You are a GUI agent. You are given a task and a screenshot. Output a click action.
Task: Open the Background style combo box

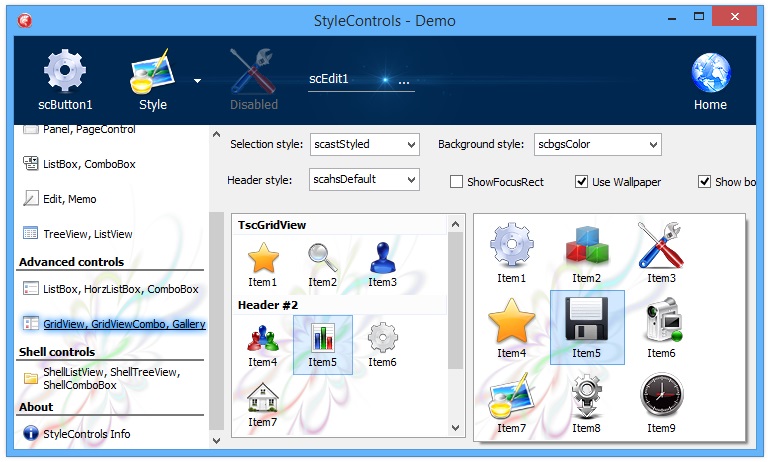pyautogui.click(x=598, y=145)
